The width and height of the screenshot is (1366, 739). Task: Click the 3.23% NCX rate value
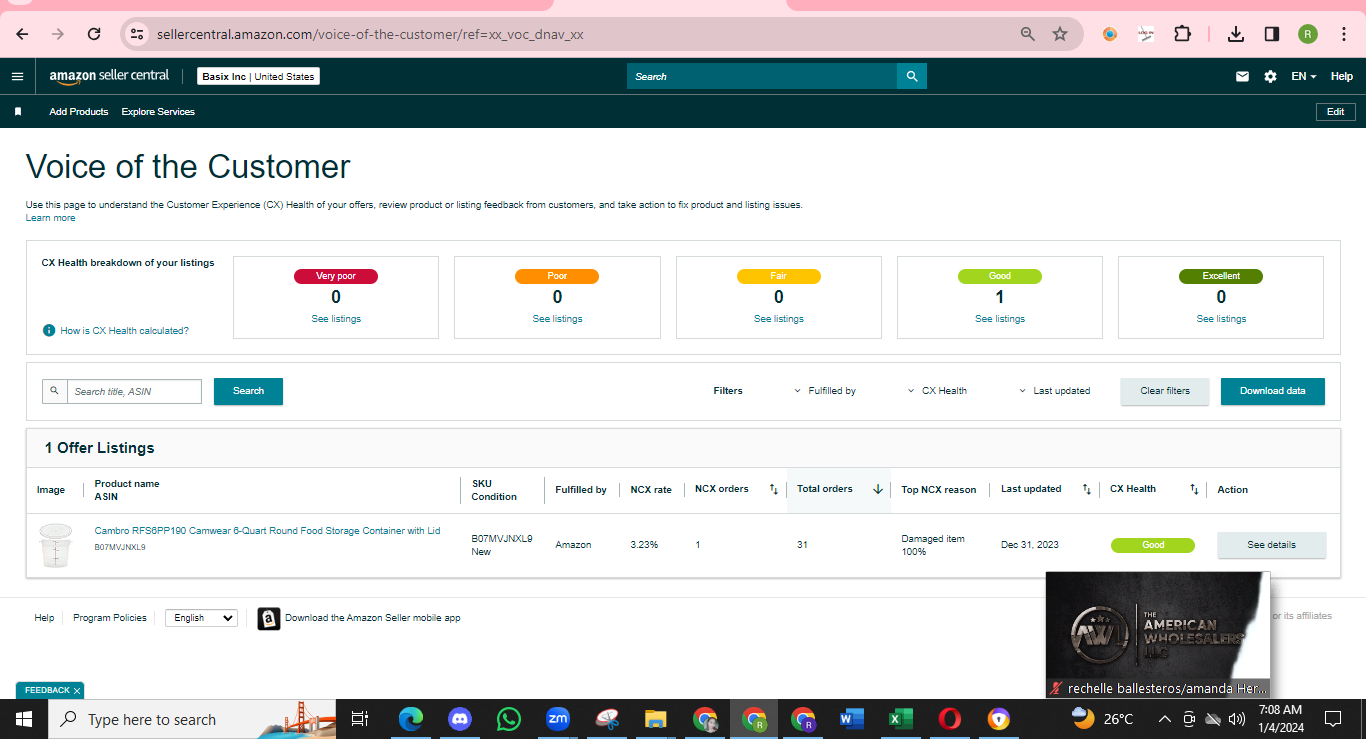pos(644,545)
